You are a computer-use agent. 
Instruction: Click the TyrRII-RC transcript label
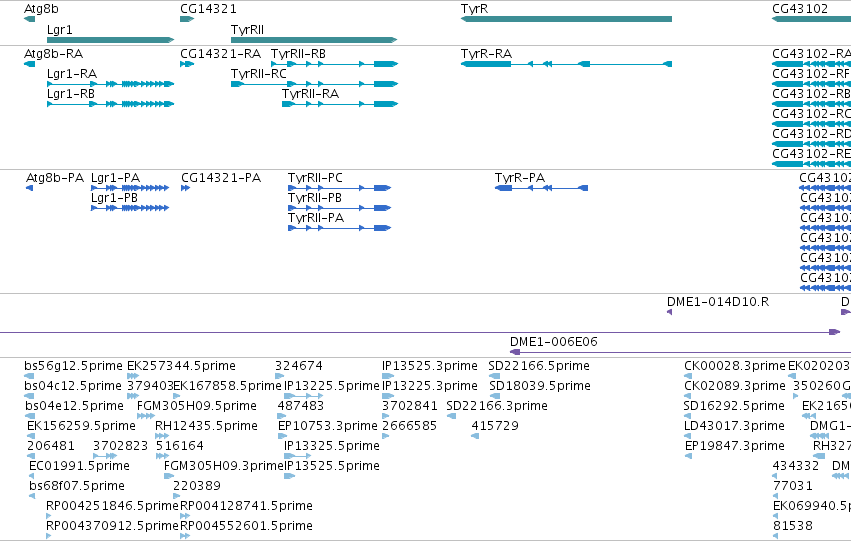tap(259, 74)
